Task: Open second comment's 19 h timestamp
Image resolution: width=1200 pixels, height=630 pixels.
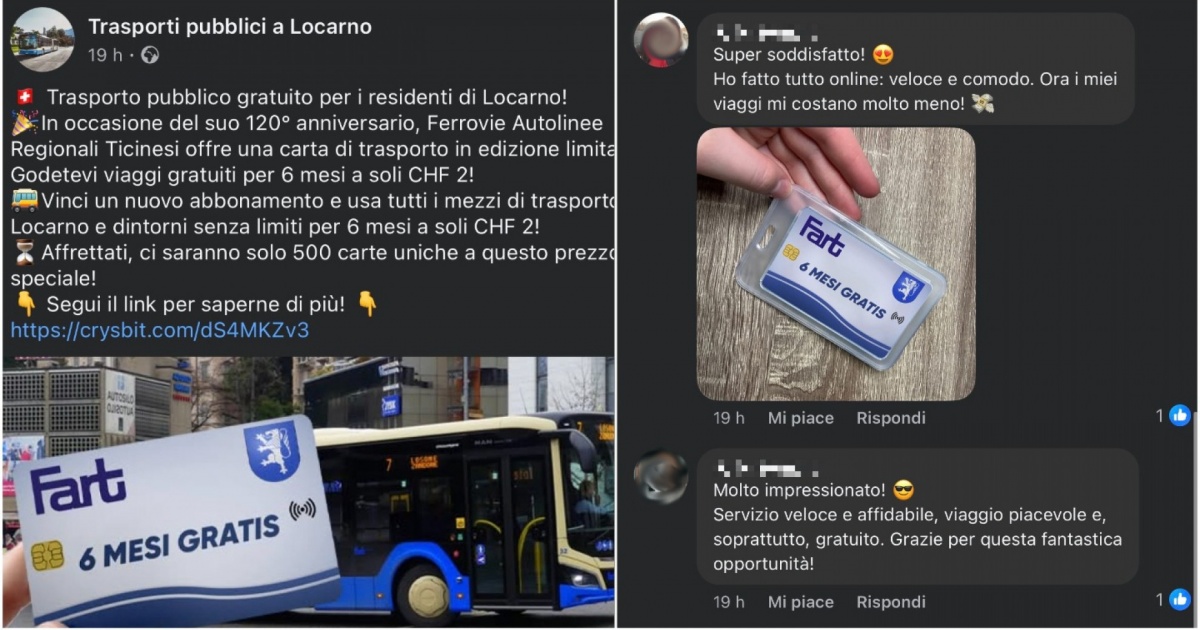Action: click(x=729, y=602)
